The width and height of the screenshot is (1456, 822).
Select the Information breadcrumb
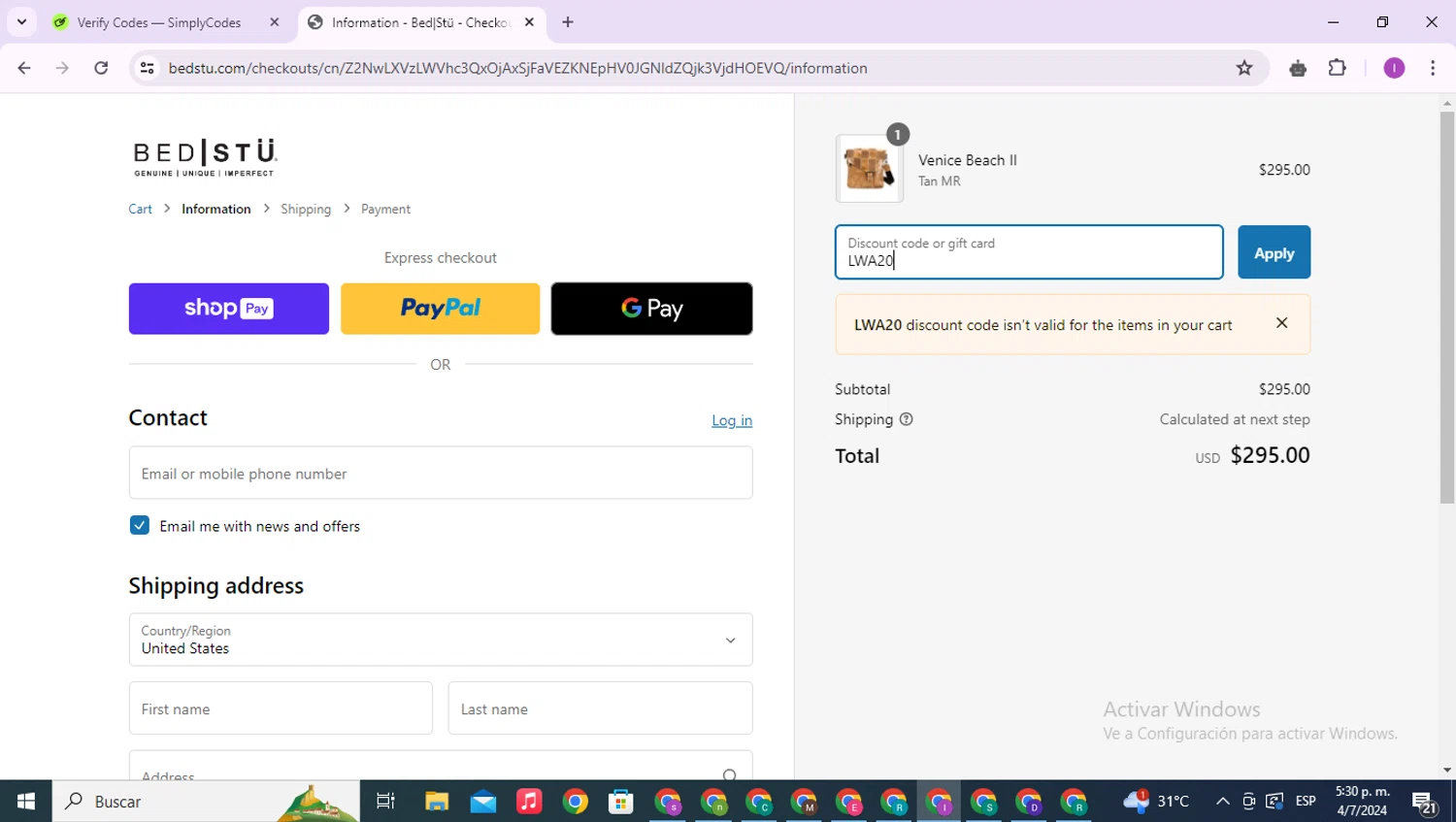pos(215,209)
